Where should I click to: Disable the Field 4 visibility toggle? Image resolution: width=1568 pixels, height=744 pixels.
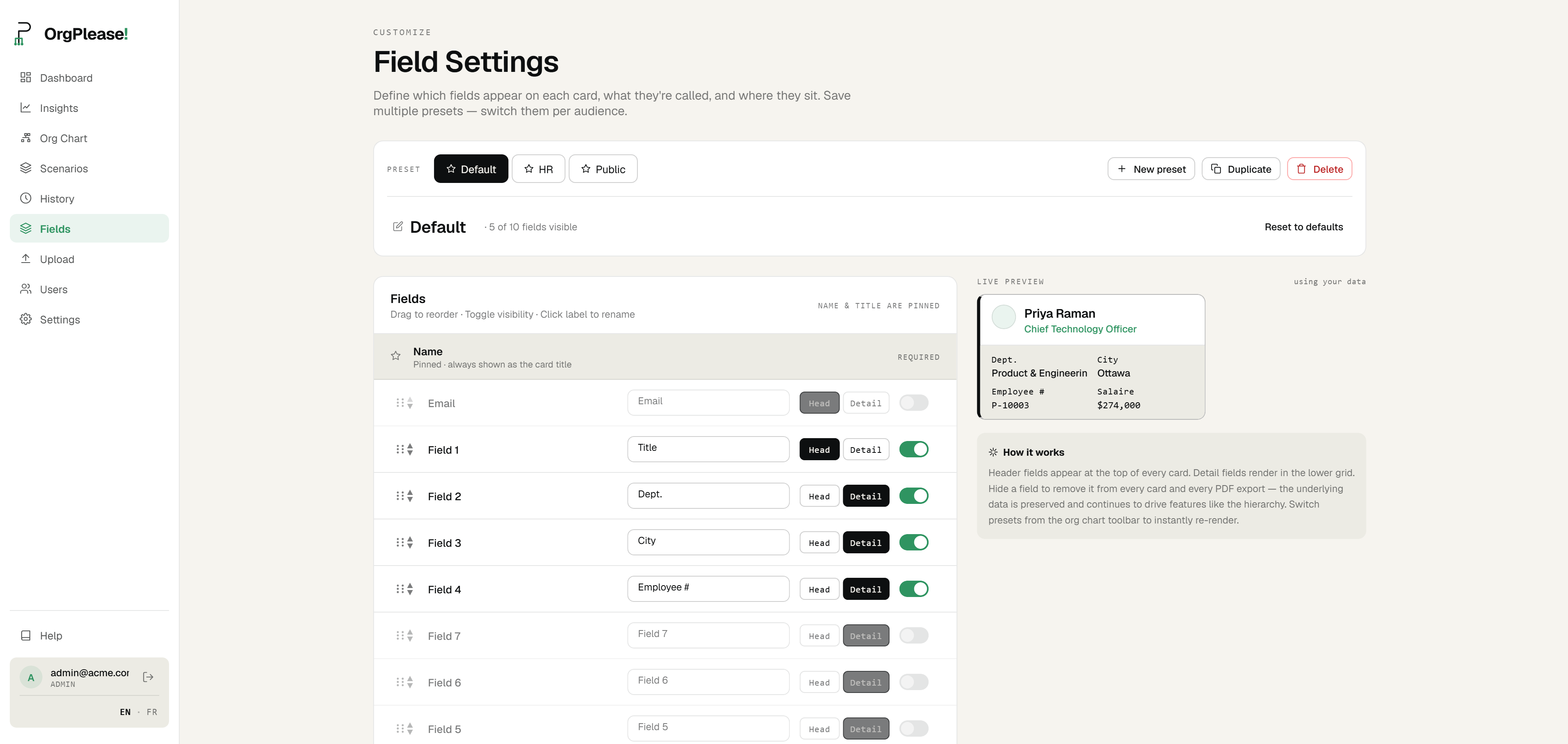coord(914,589)
